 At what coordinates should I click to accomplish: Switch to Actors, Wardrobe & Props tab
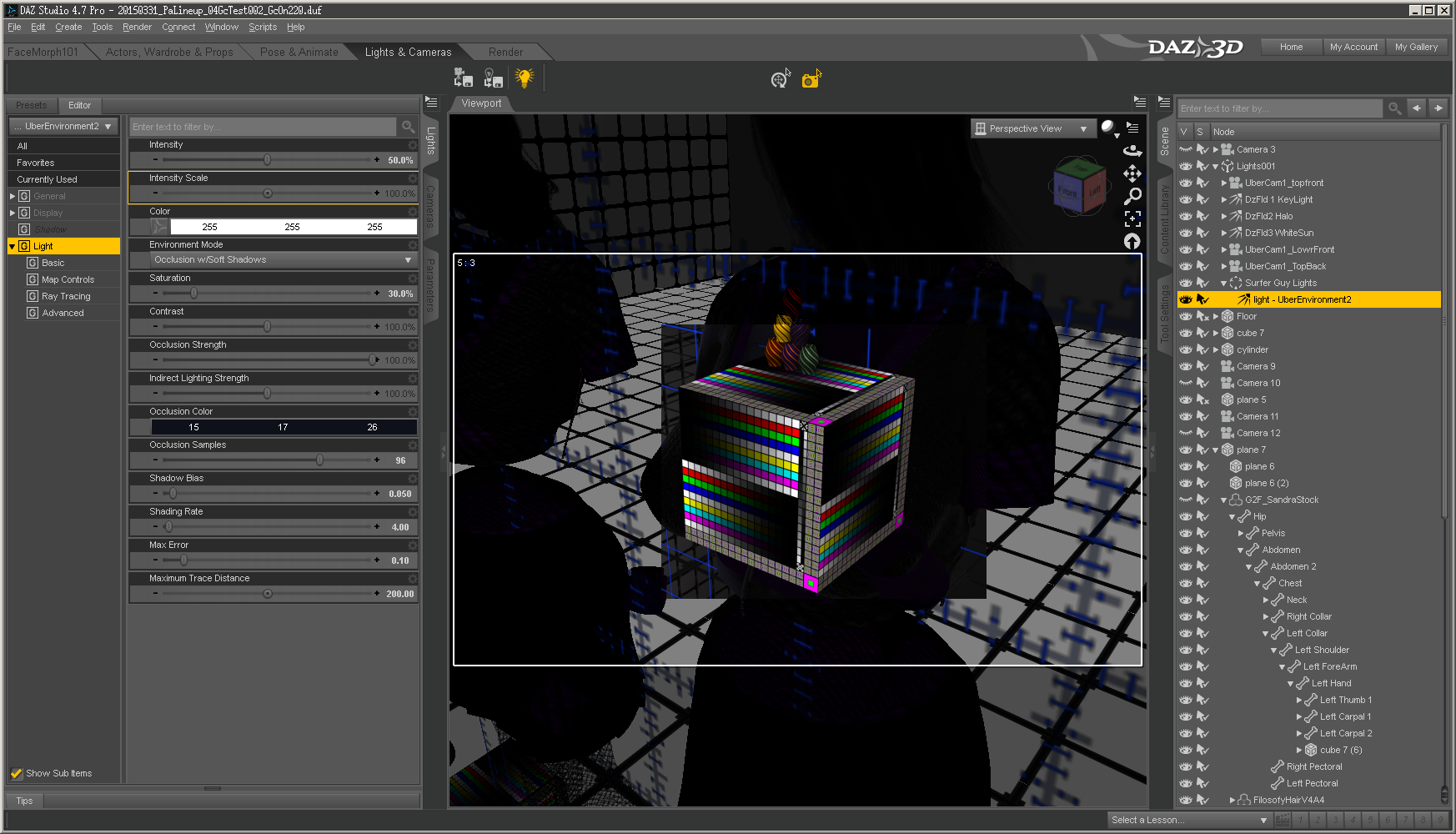[169, 52]
